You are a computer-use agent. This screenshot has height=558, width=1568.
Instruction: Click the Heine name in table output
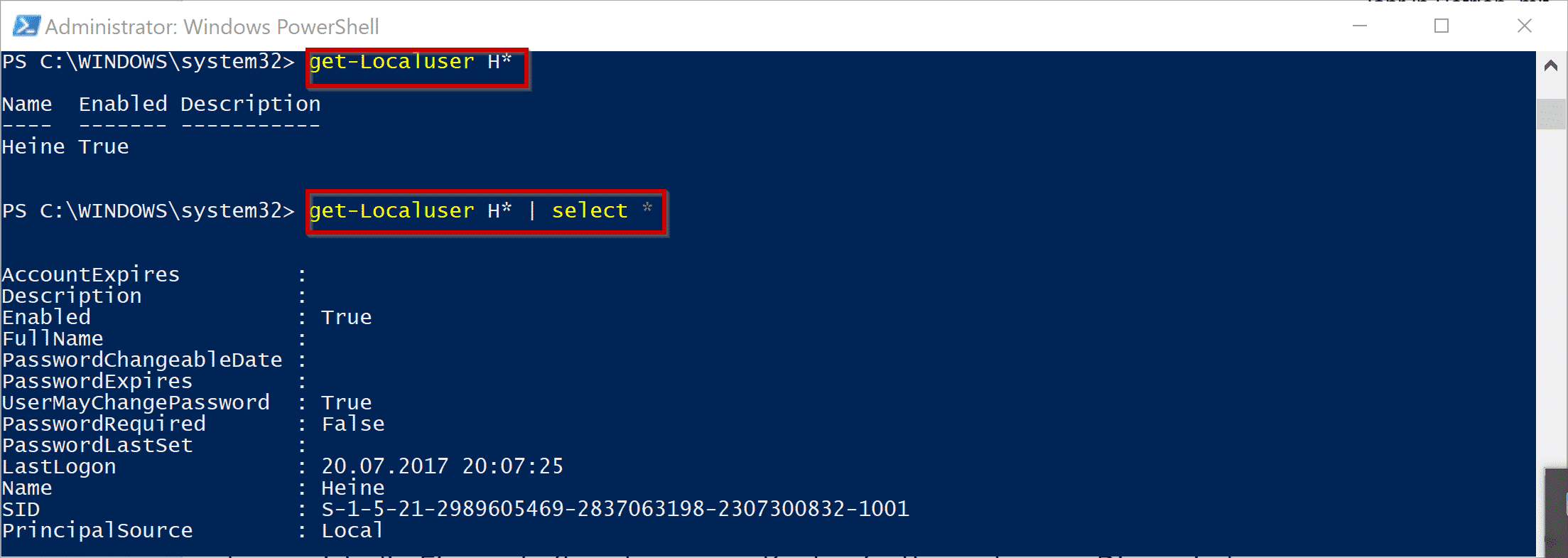(x=33, y=147)
